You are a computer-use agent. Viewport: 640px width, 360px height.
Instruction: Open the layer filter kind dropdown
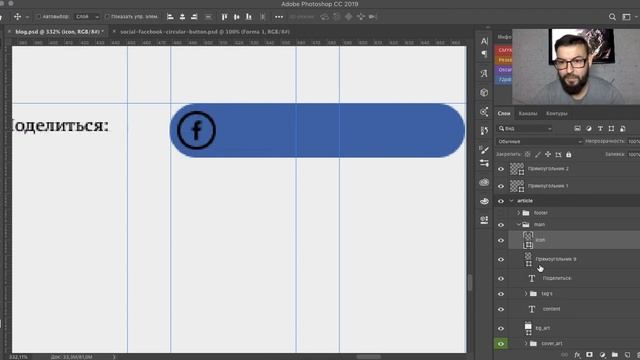[525, 129]
